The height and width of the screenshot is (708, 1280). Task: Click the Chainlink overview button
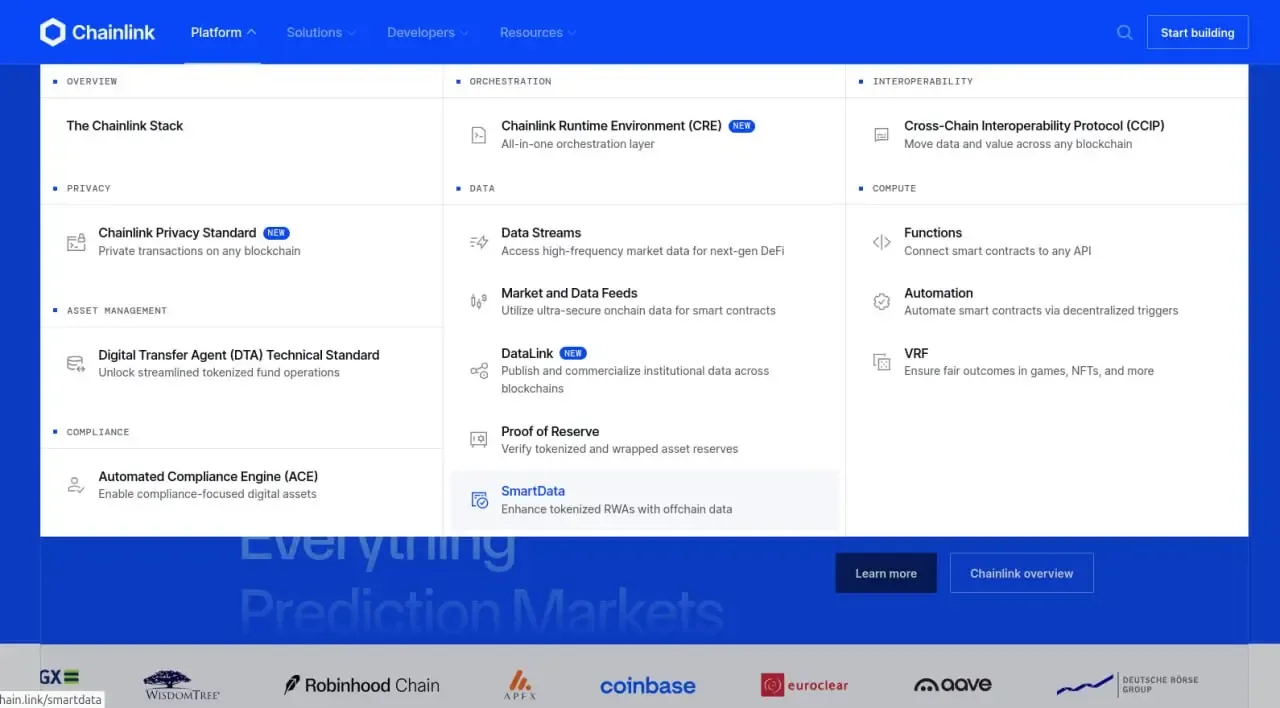1021,573
